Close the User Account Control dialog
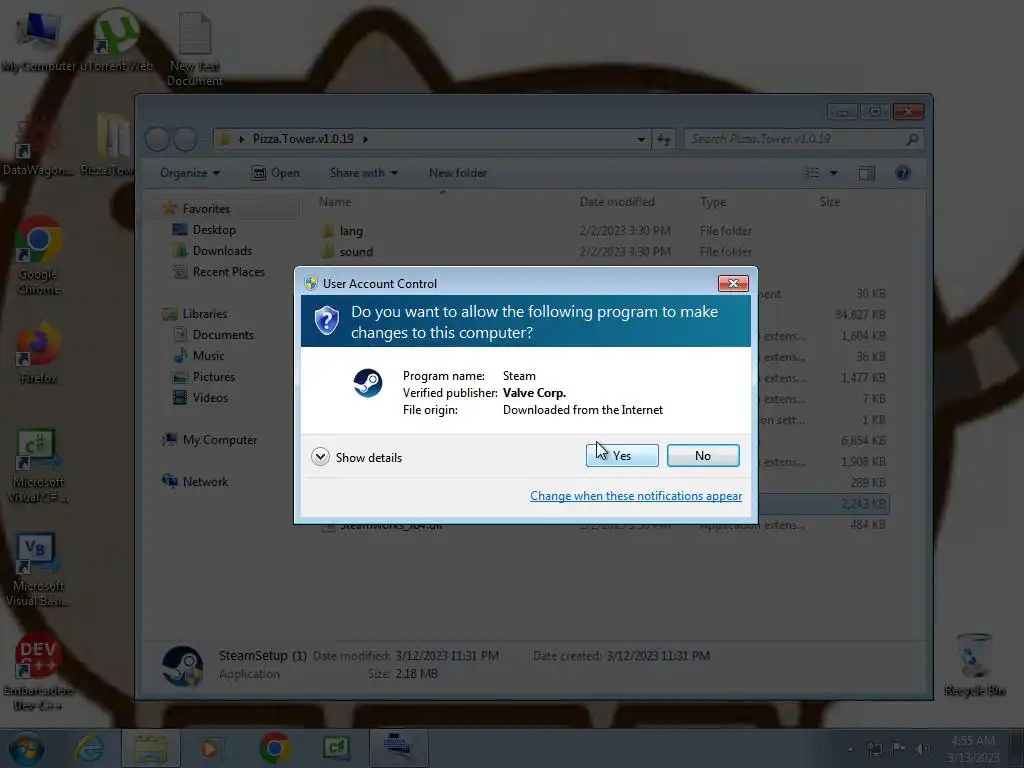This screenshot has height=768, width=1024. click(733, 283)
